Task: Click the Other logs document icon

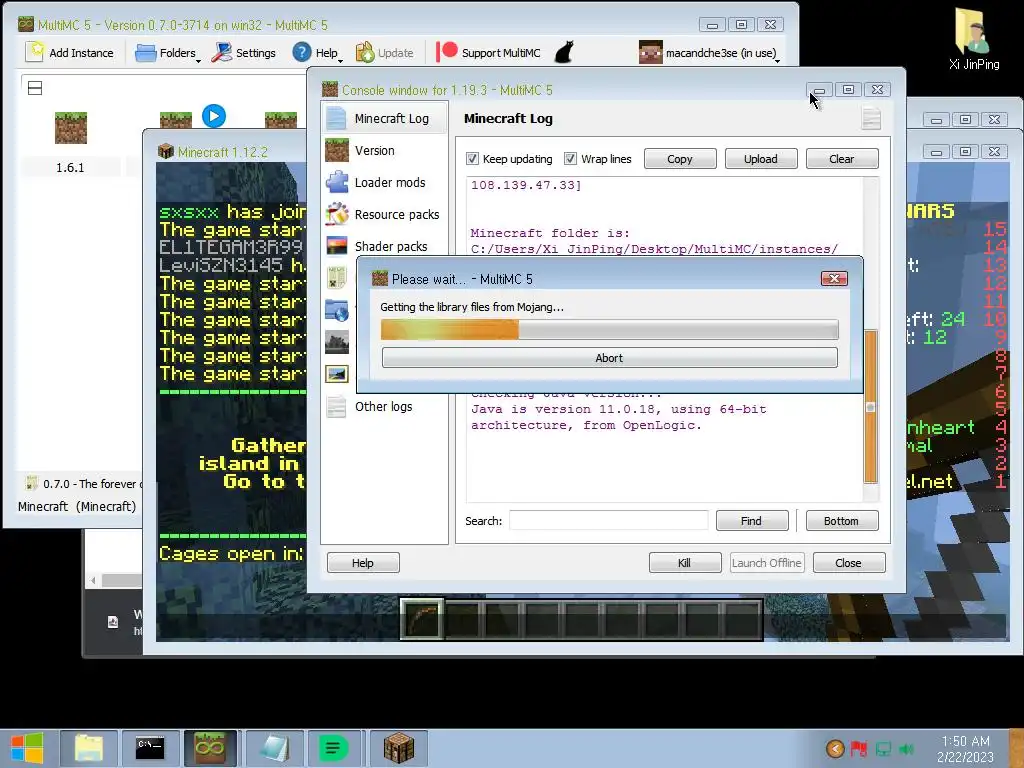Action: click(x=337, y=406)
